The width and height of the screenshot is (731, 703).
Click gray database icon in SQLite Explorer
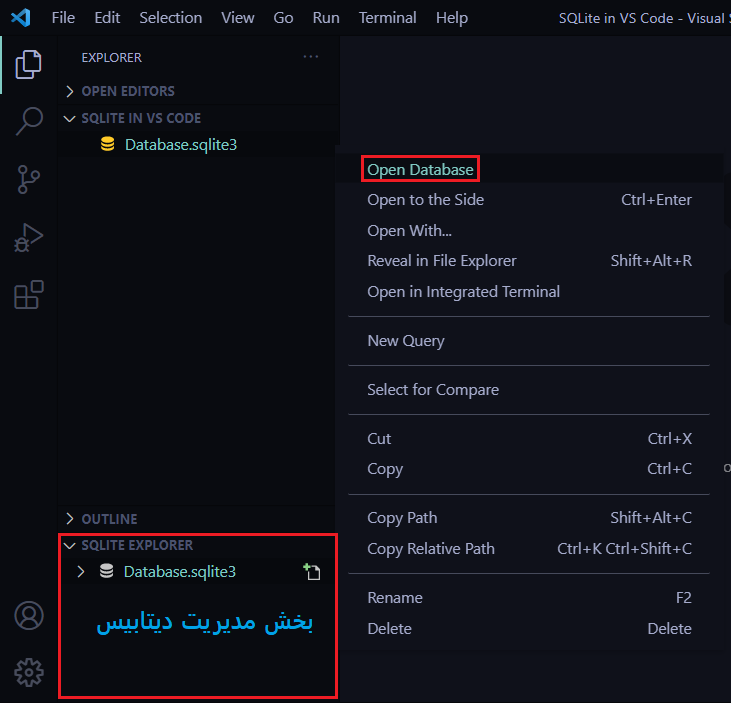click(x=107, y=571)
